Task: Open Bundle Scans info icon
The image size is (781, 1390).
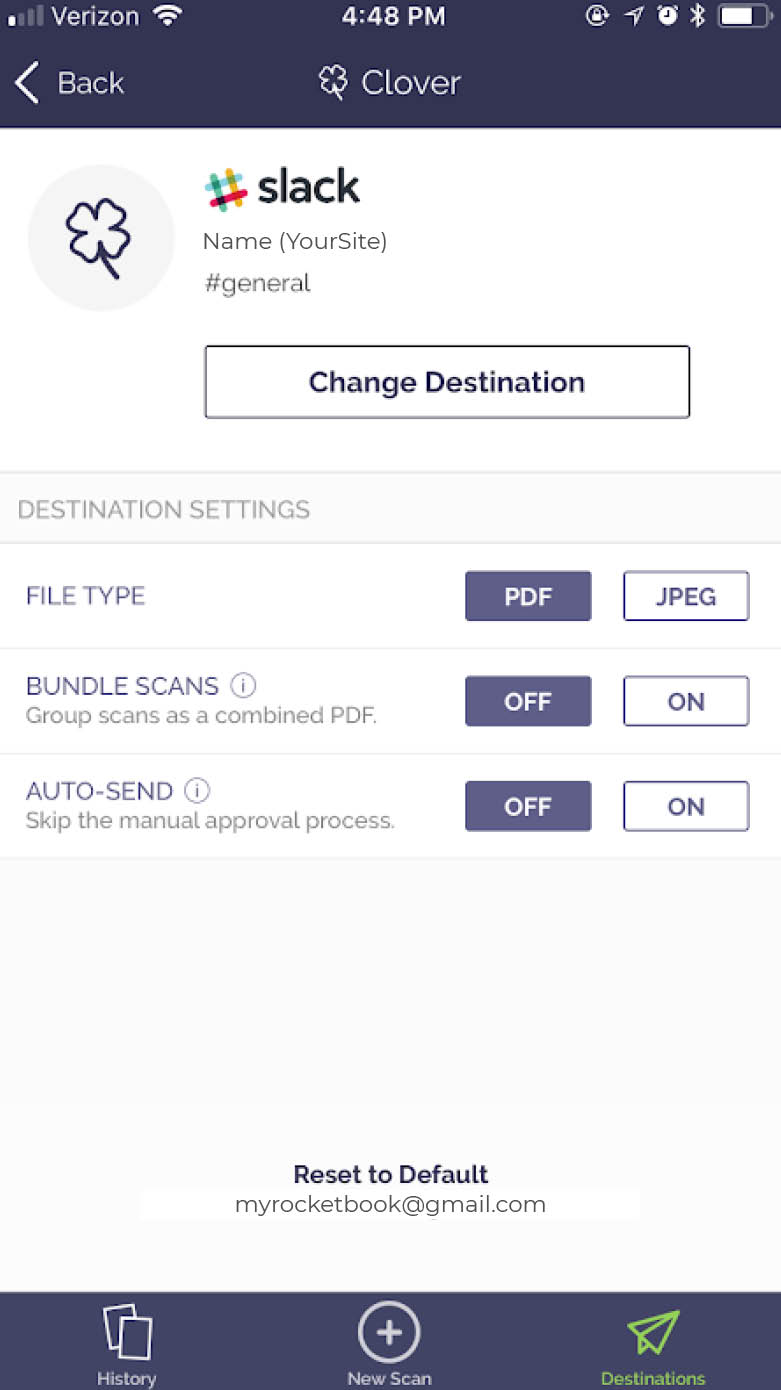Action: click(x=243, y=686)
